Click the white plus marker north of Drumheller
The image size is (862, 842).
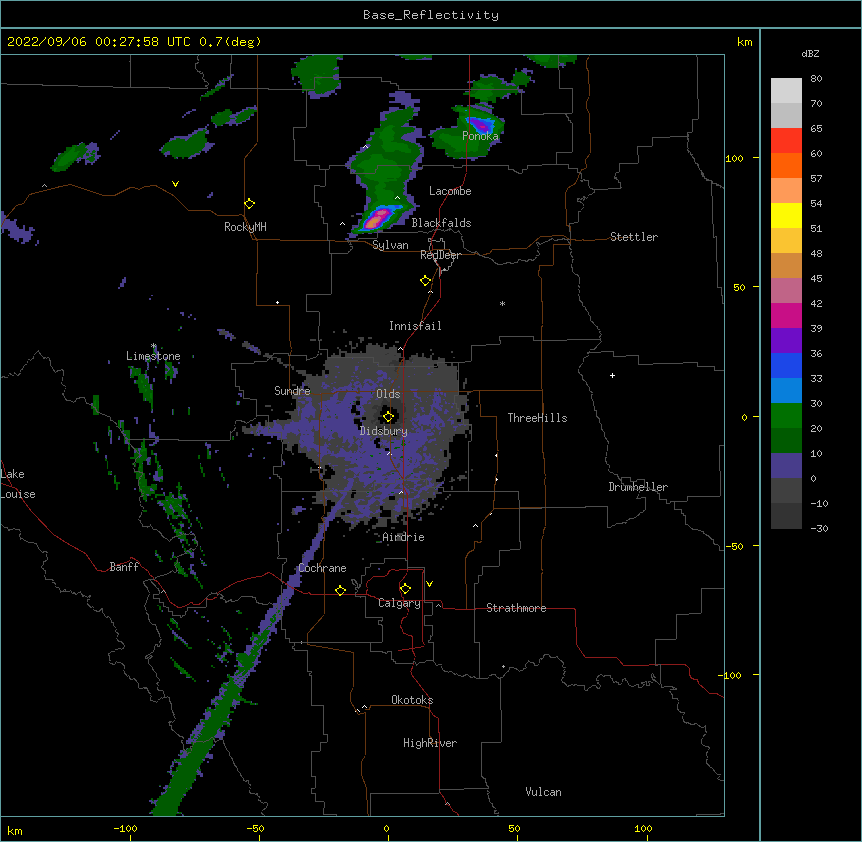[x=612, y=375]
